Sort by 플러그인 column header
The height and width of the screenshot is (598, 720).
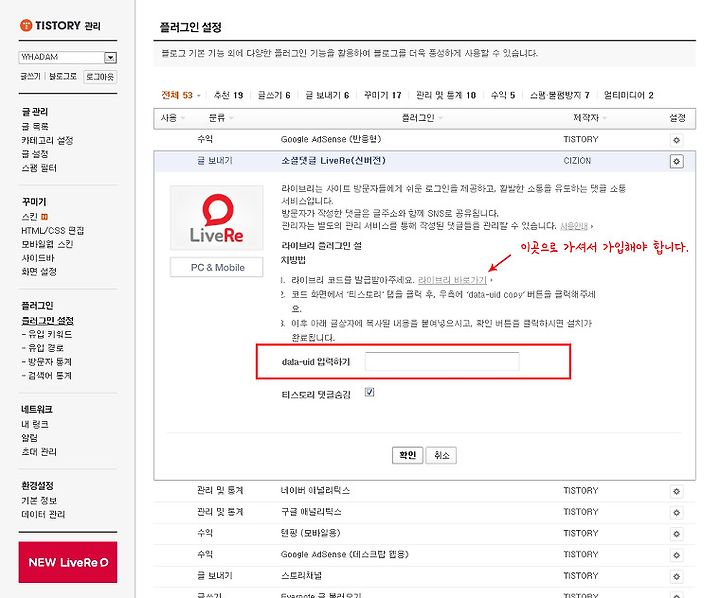click(422, 118)
